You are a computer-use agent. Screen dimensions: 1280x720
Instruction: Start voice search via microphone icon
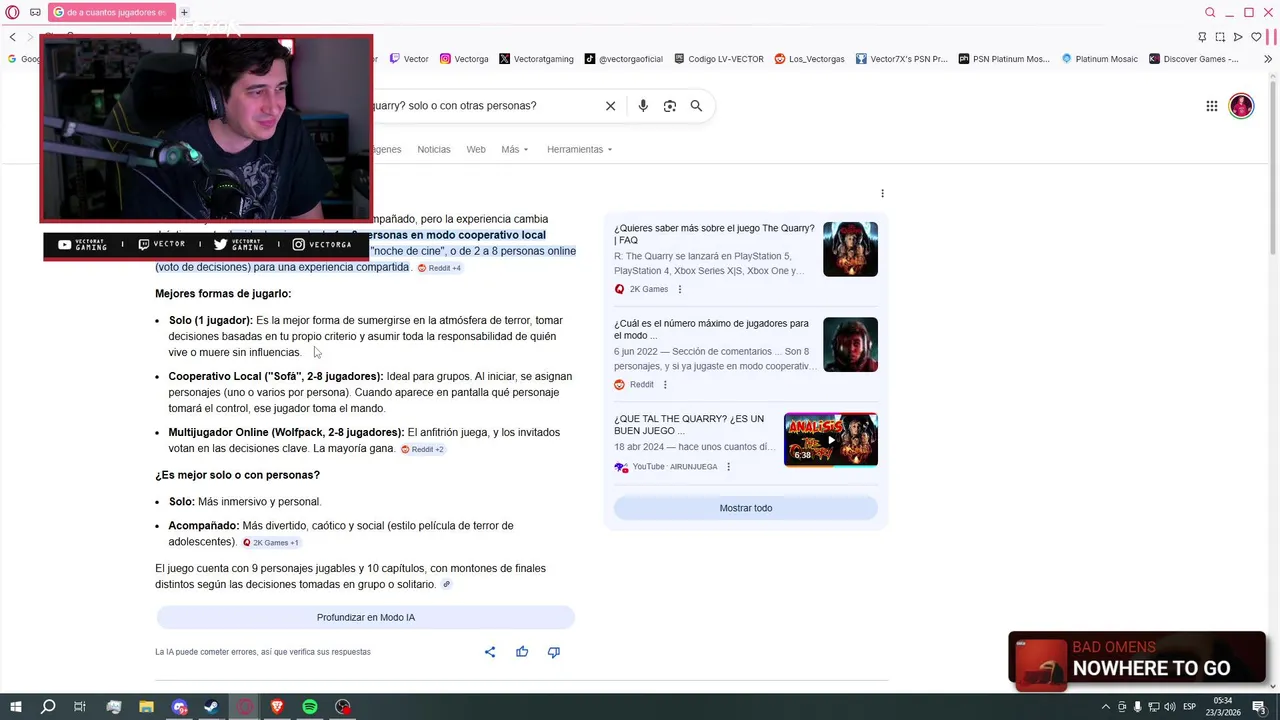[643, 106]
